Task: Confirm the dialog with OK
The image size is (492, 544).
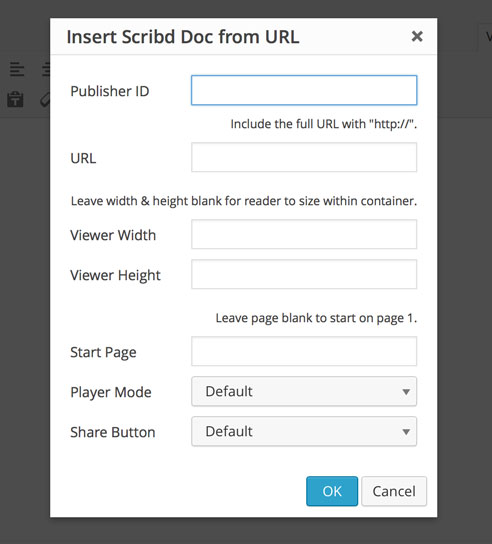Action: click(332, 491)
